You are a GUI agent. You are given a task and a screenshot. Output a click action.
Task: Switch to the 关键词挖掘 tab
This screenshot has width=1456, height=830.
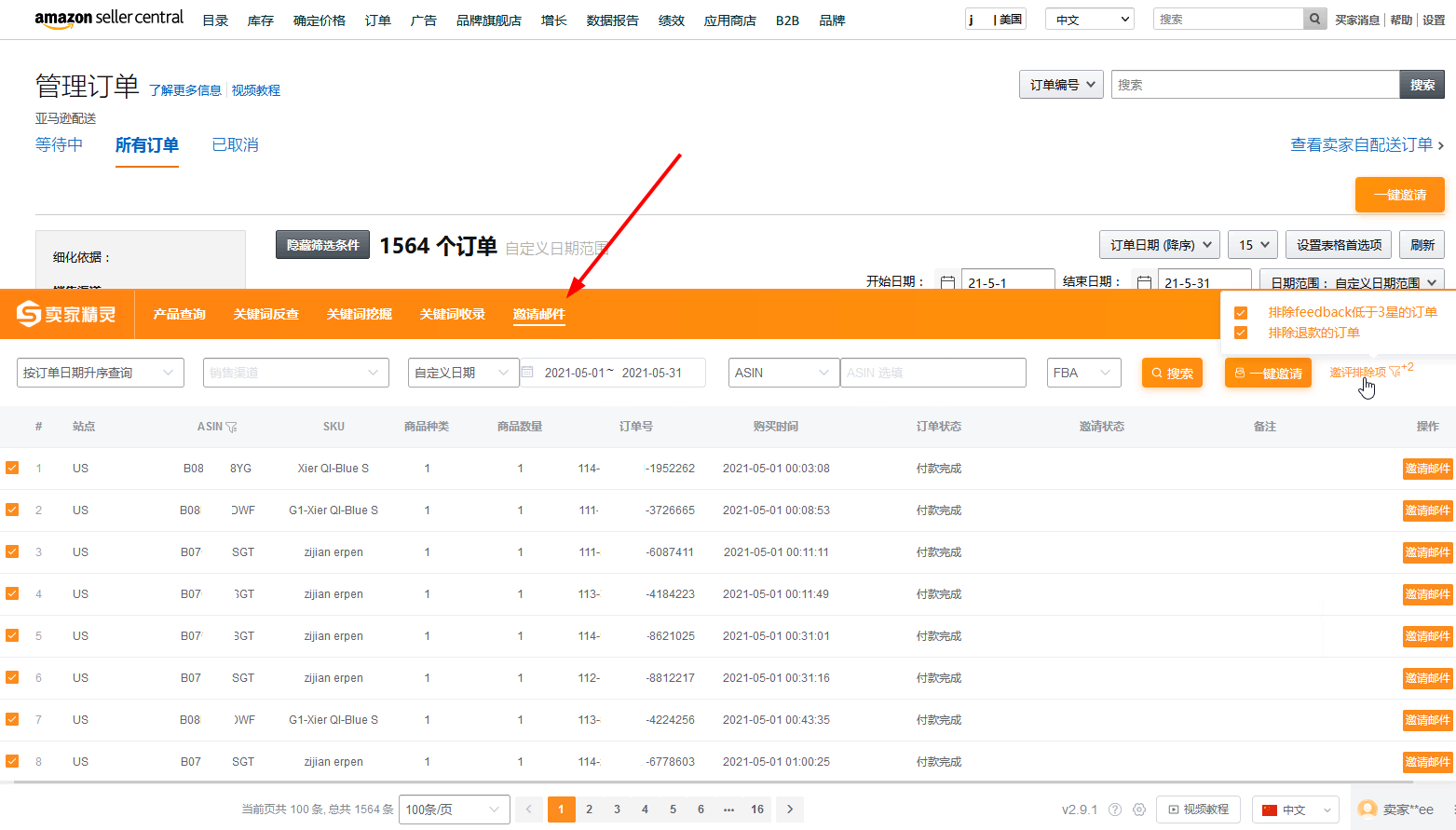tap(359, 314)
